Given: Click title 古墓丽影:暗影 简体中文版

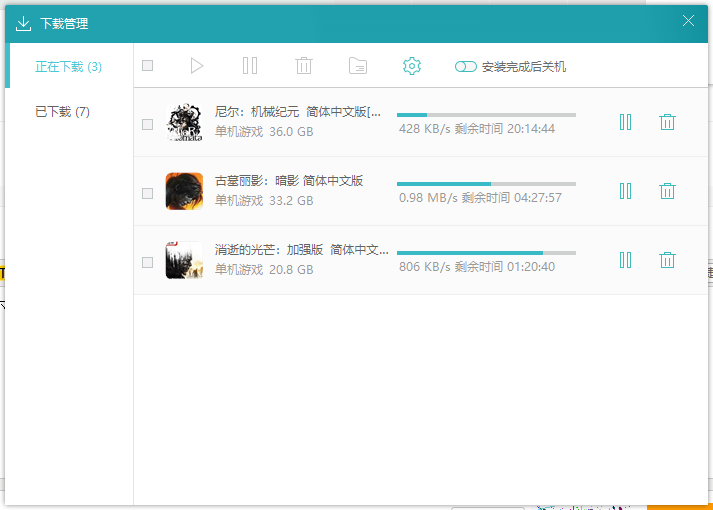Looking at the screenshot, I should (289, 181).
